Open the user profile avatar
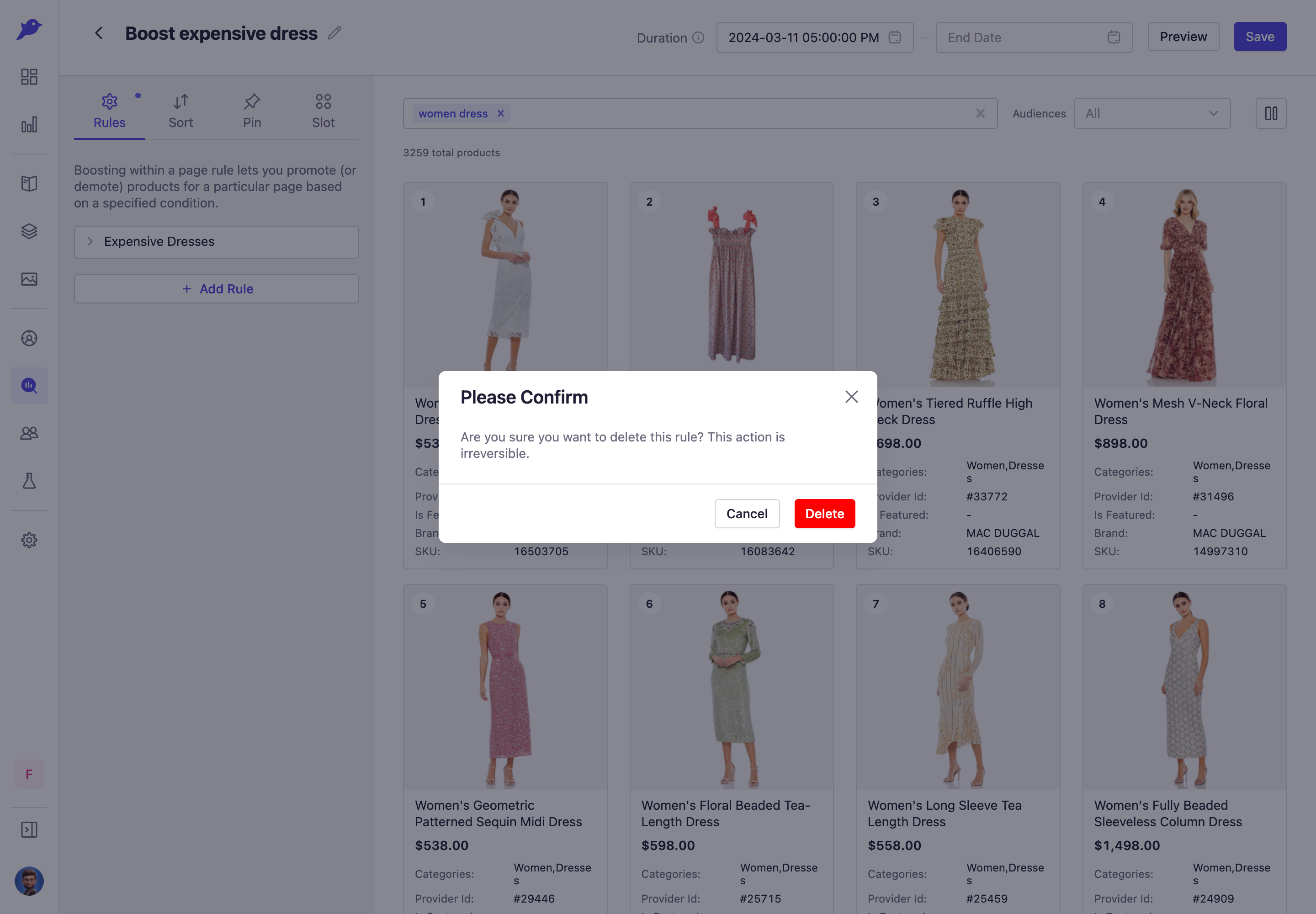The width and height of the screenshot is (1316, 914). point(29,882)
